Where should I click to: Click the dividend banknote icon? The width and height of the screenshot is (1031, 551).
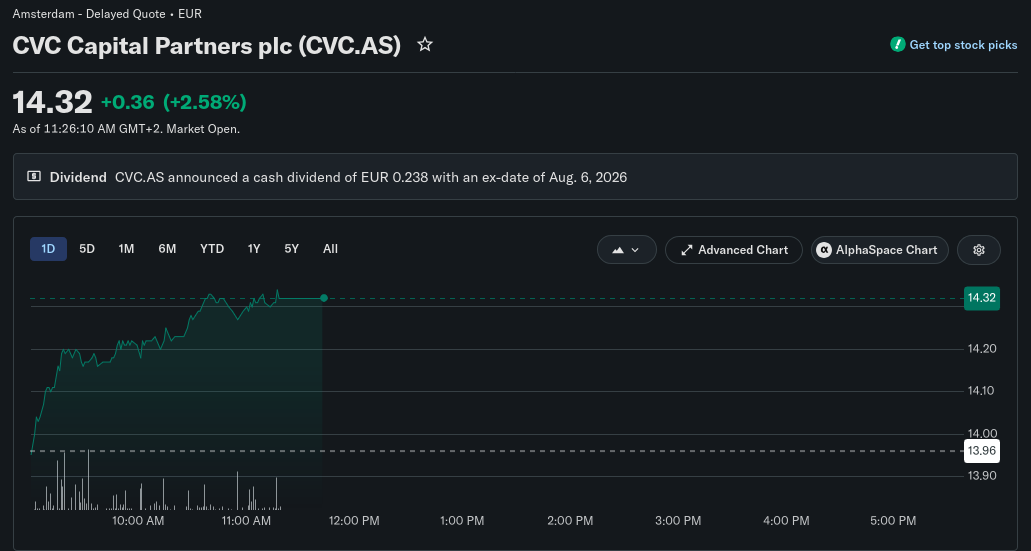click(x=34, y=176)
